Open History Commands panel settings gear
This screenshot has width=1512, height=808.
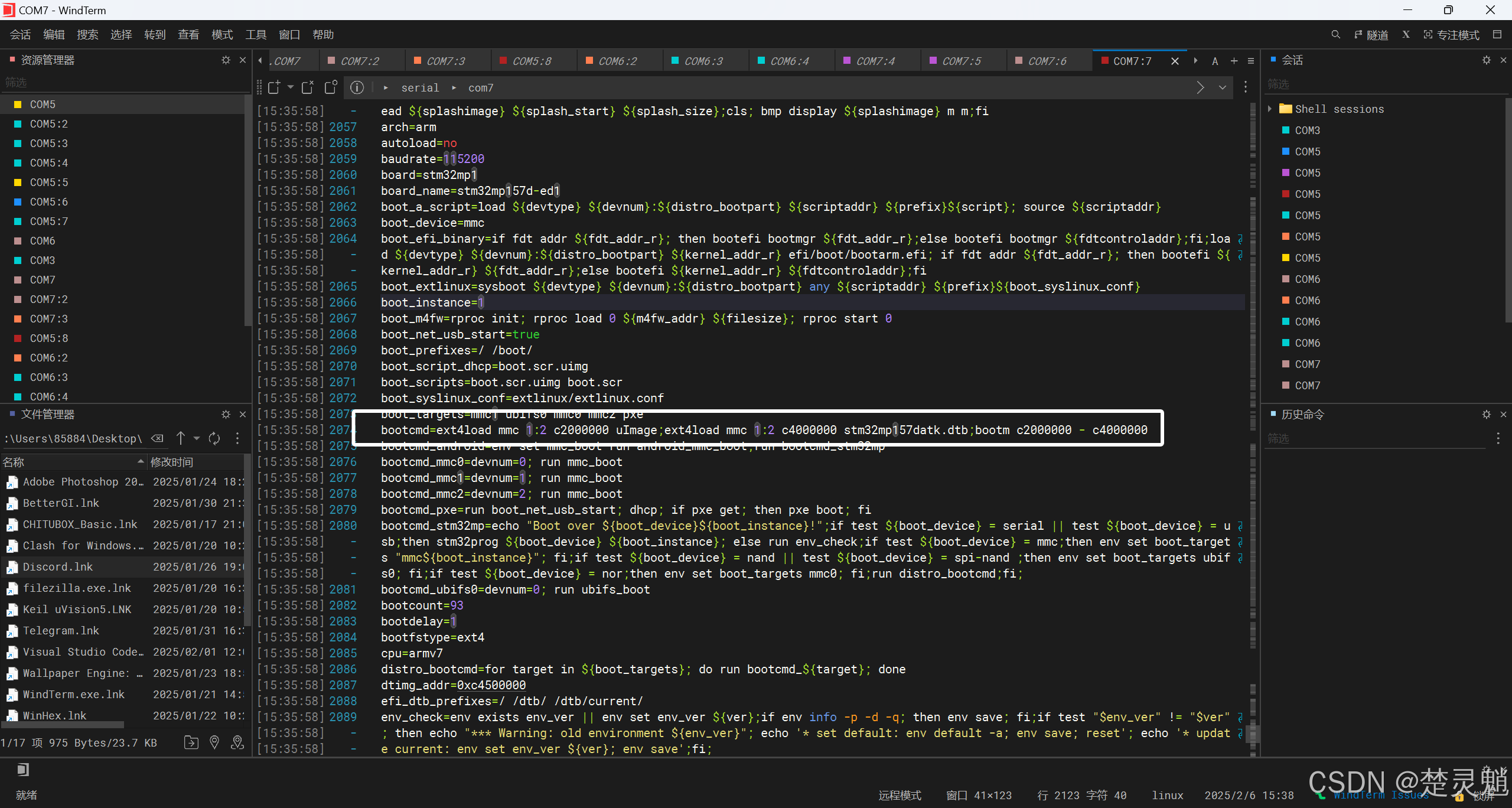(x=1486, y=415)
